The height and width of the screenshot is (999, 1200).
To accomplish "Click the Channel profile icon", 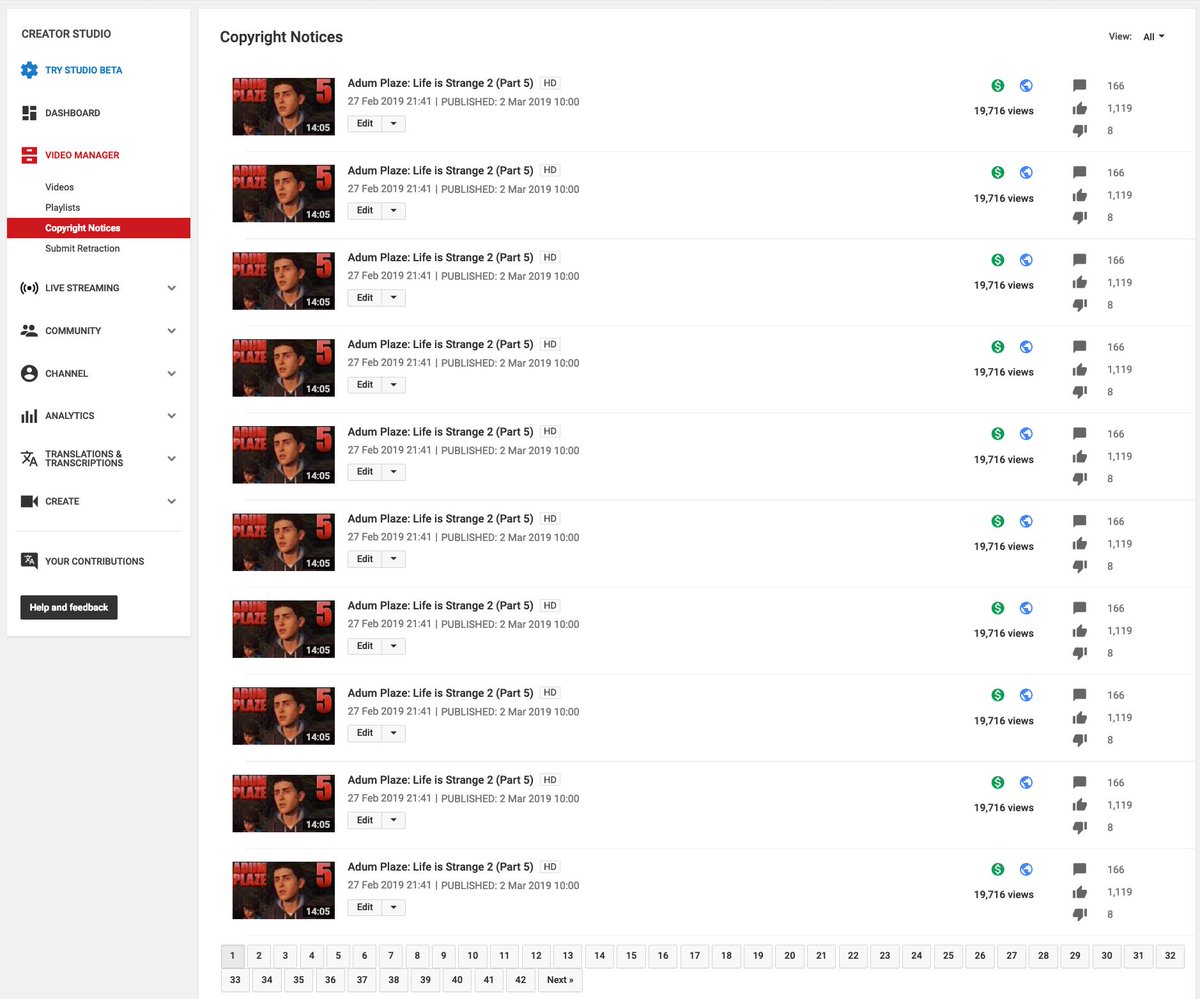I will click(x=29, y=373).
